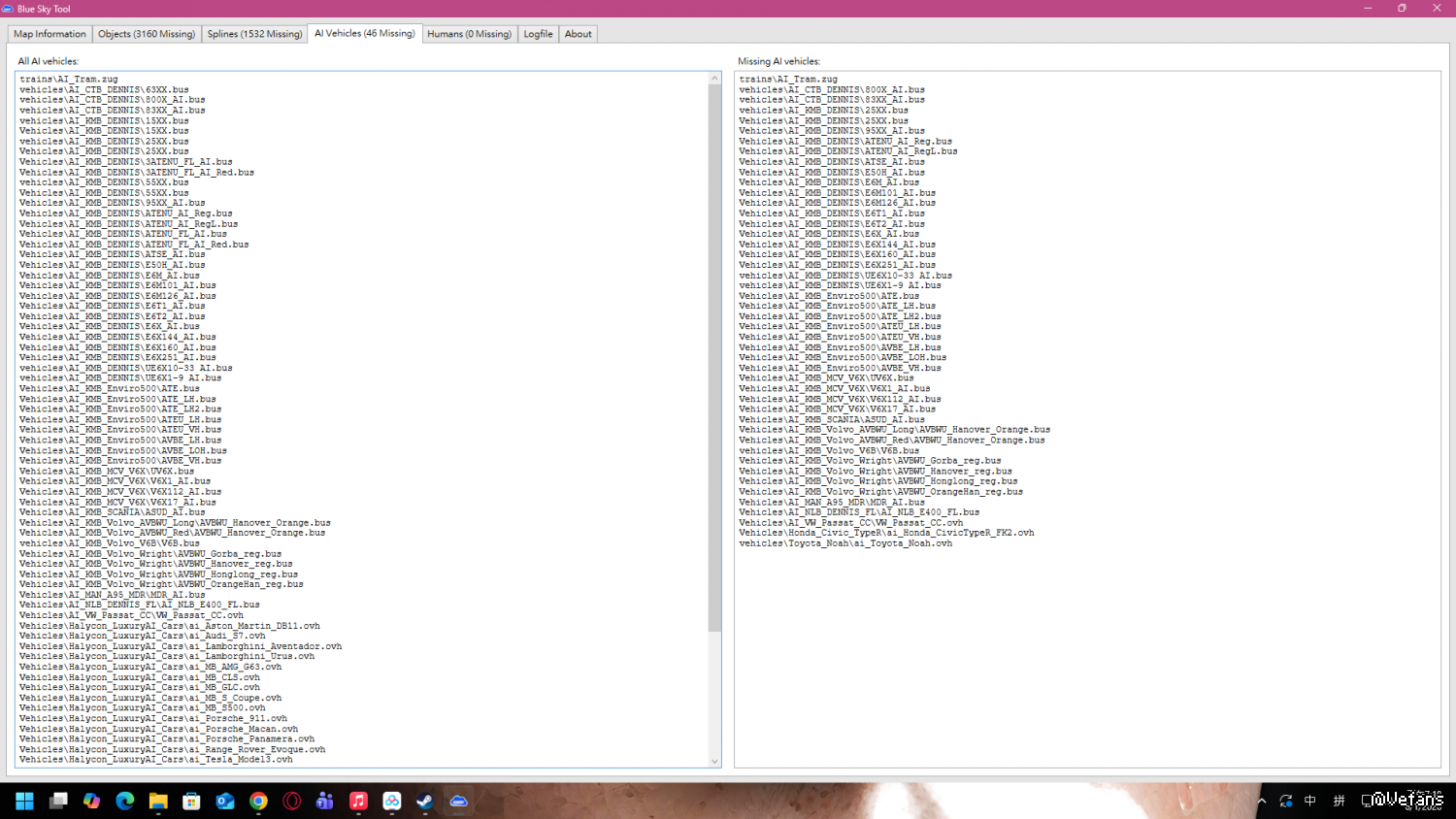Open Task View from the taskbar
This screenshot has width=1456, height=819.
coord(58,801)
